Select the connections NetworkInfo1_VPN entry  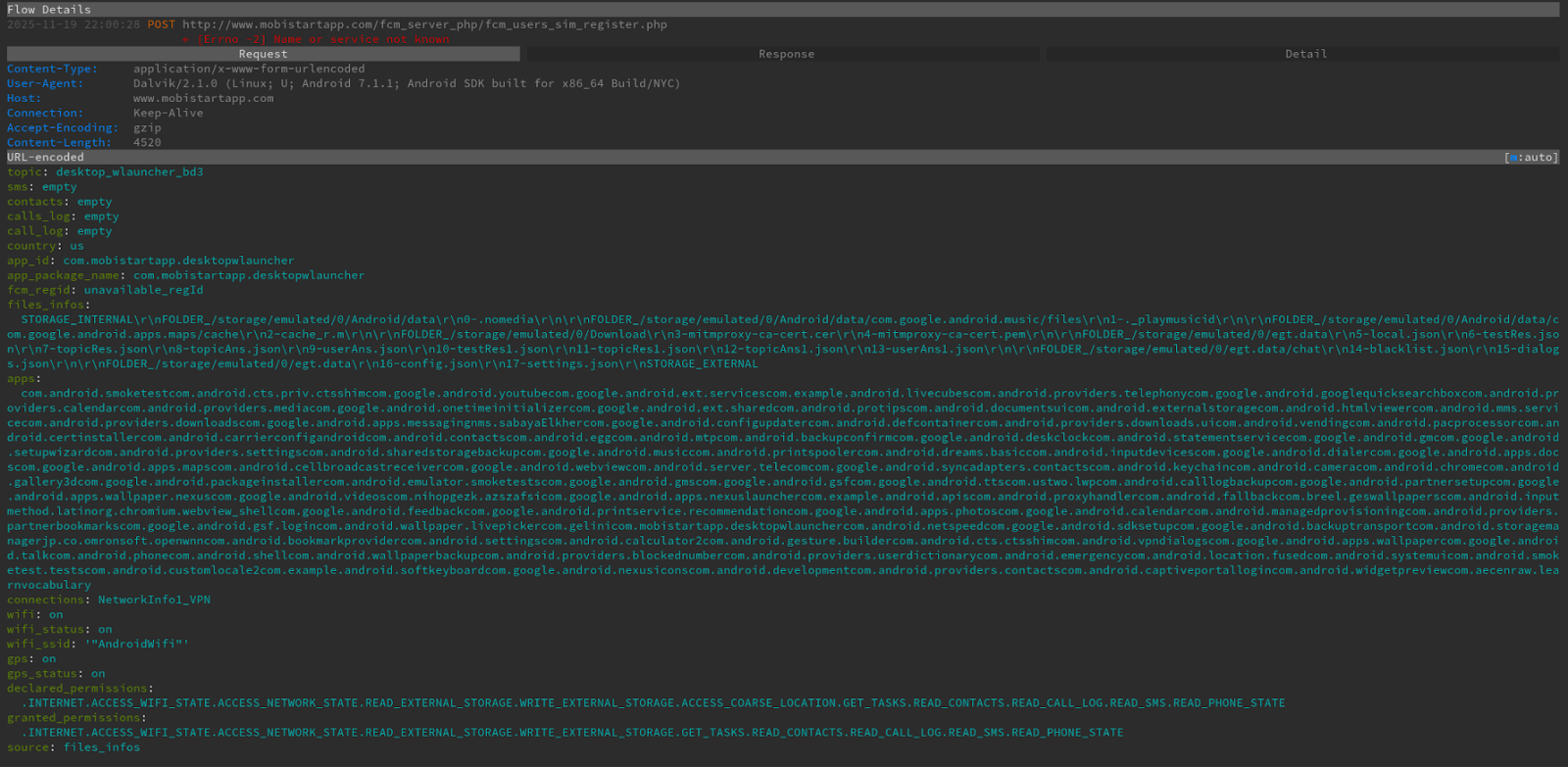click(108, 599)
